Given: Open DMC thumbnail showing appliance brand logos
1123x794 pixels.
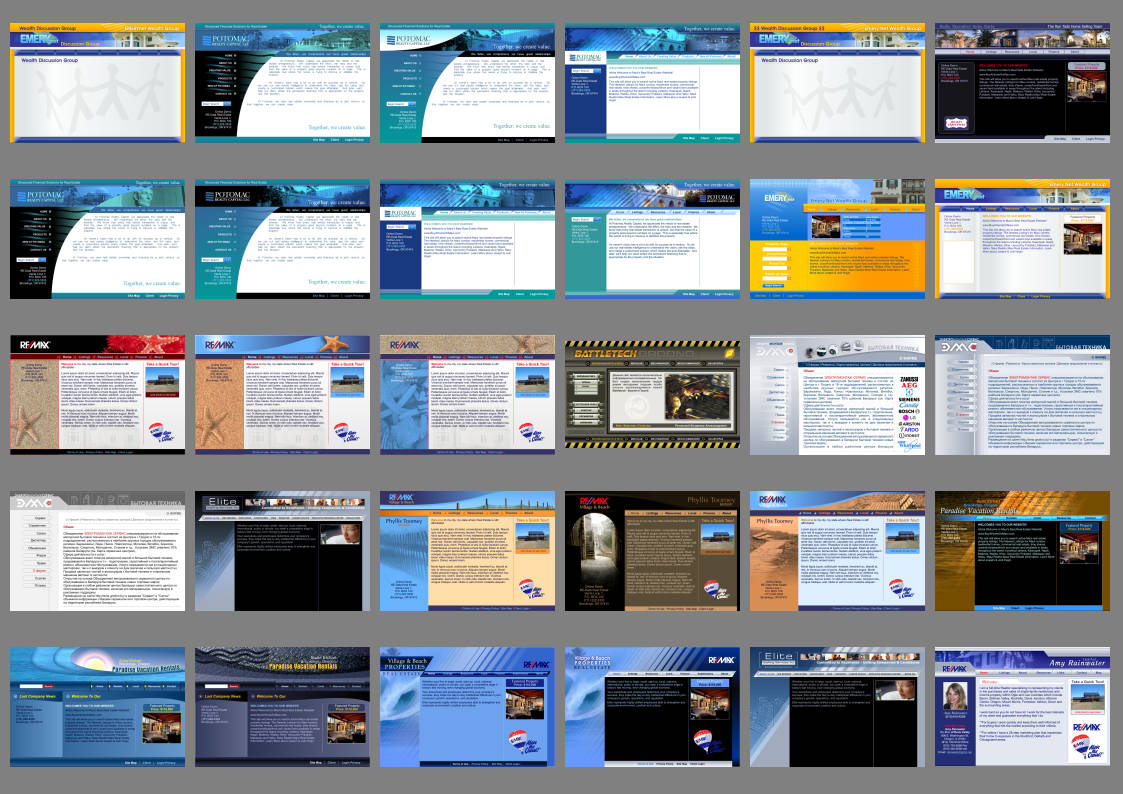Looking at the screenshot, I should [837, 394].
